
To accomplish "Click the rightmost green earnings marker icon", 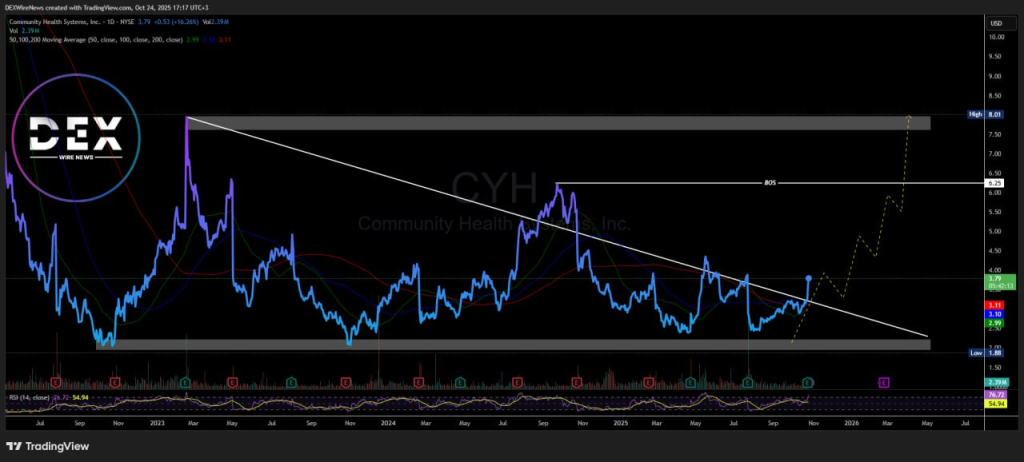I will point(807,382).
